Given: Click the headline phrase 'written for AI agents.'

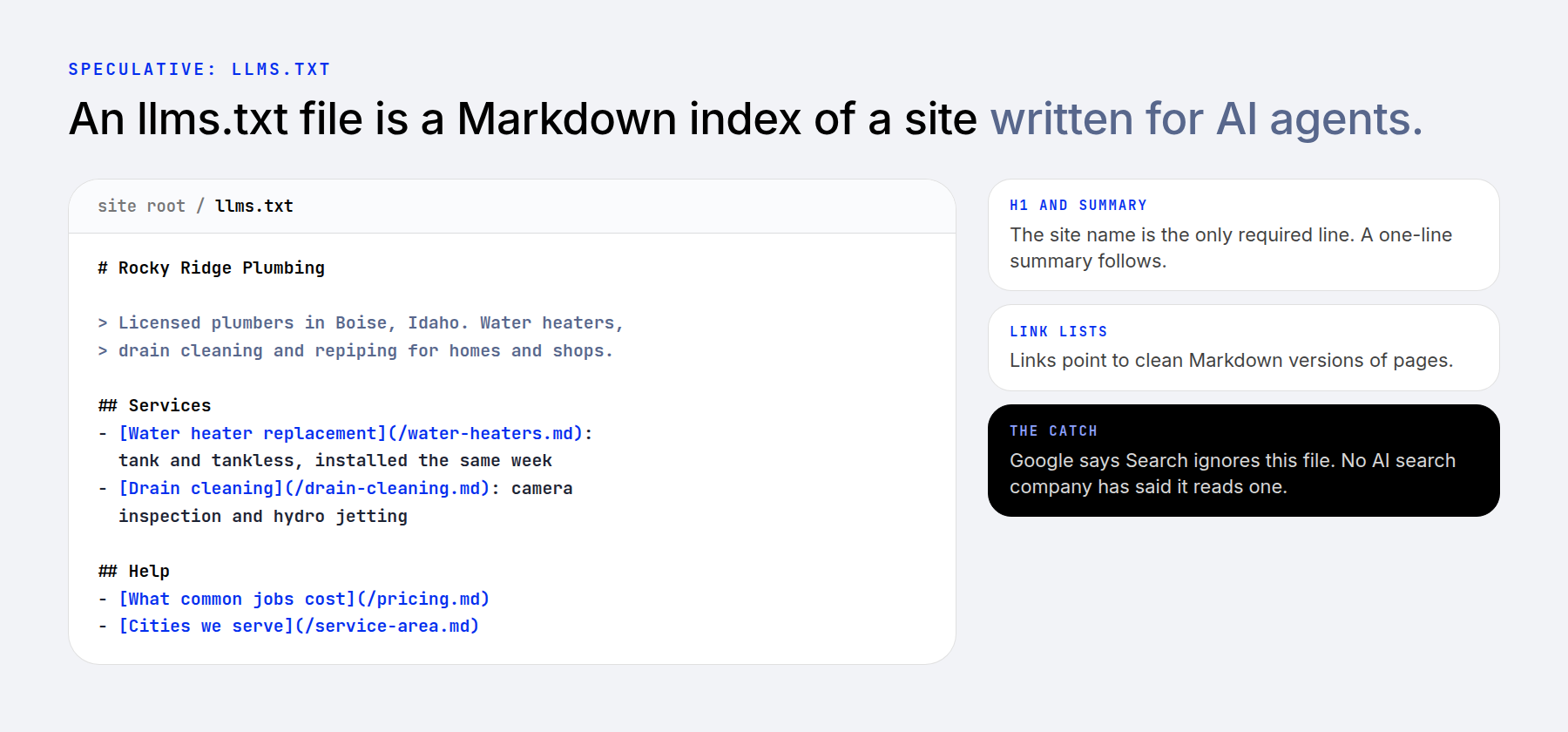Looking at the screenshot, I should (1206, 119).
